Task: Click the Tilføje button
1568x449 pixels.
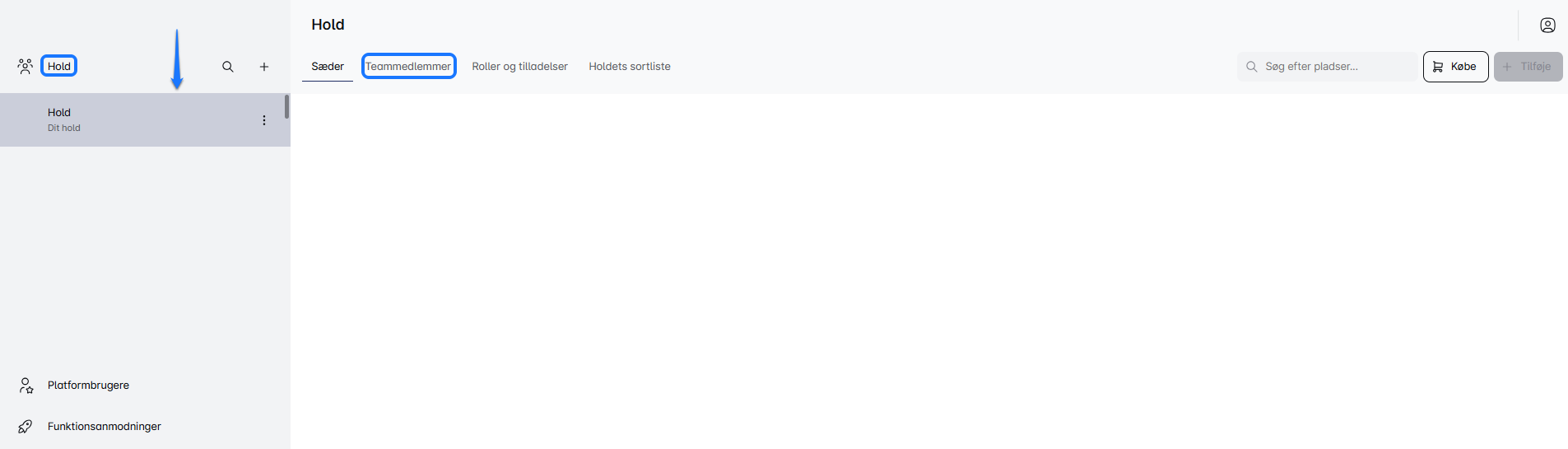Action: [x=1528, y=67]
